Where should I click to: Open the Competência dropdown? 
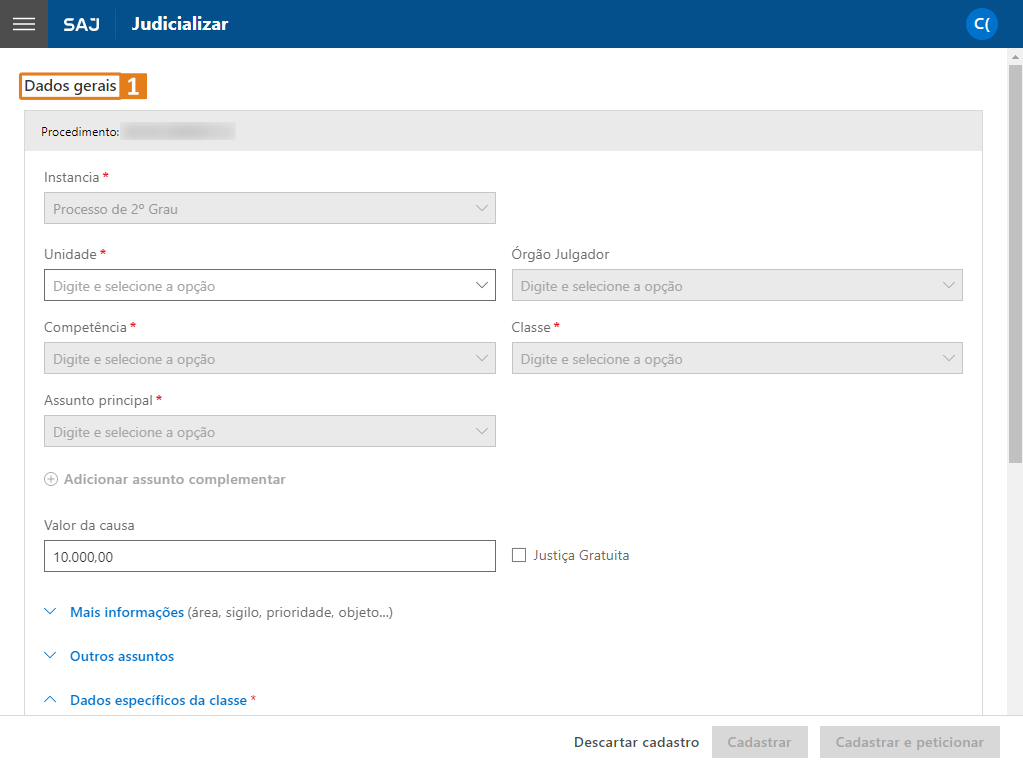pos(269,358)
